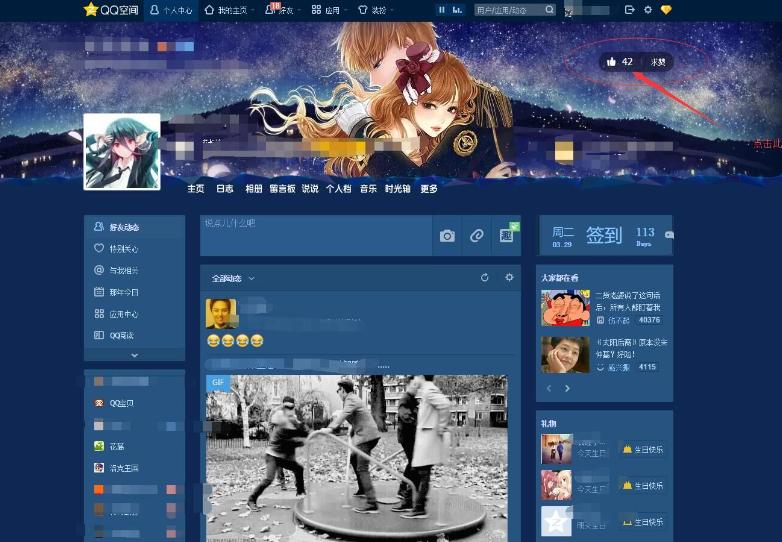Go to next 大家都在看 page
The width and height of the screenshot is (782, 542).
(x=567, y=388)
